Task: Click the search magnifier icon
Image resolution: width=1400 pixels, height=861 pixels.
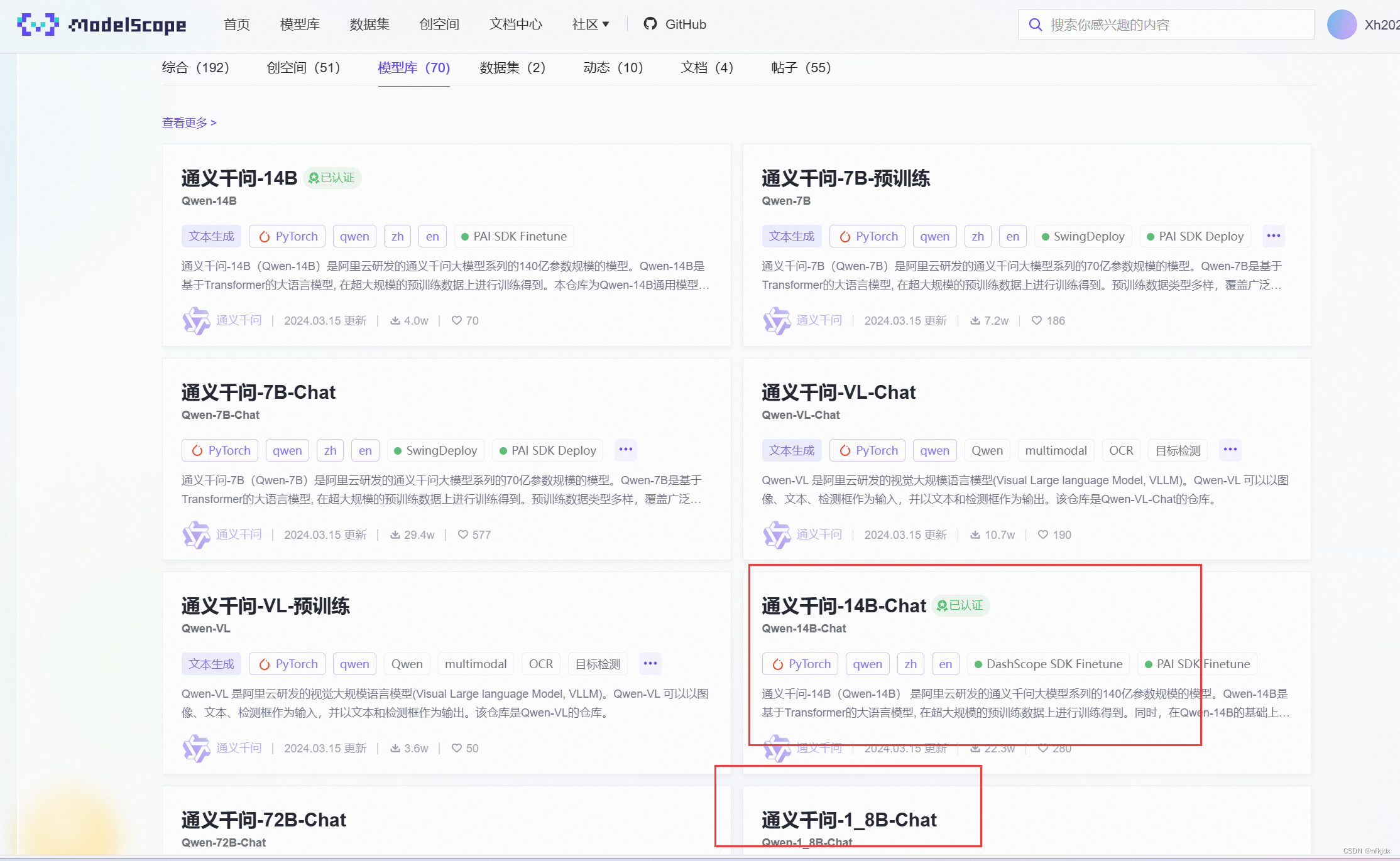Action: point(1035,24)
